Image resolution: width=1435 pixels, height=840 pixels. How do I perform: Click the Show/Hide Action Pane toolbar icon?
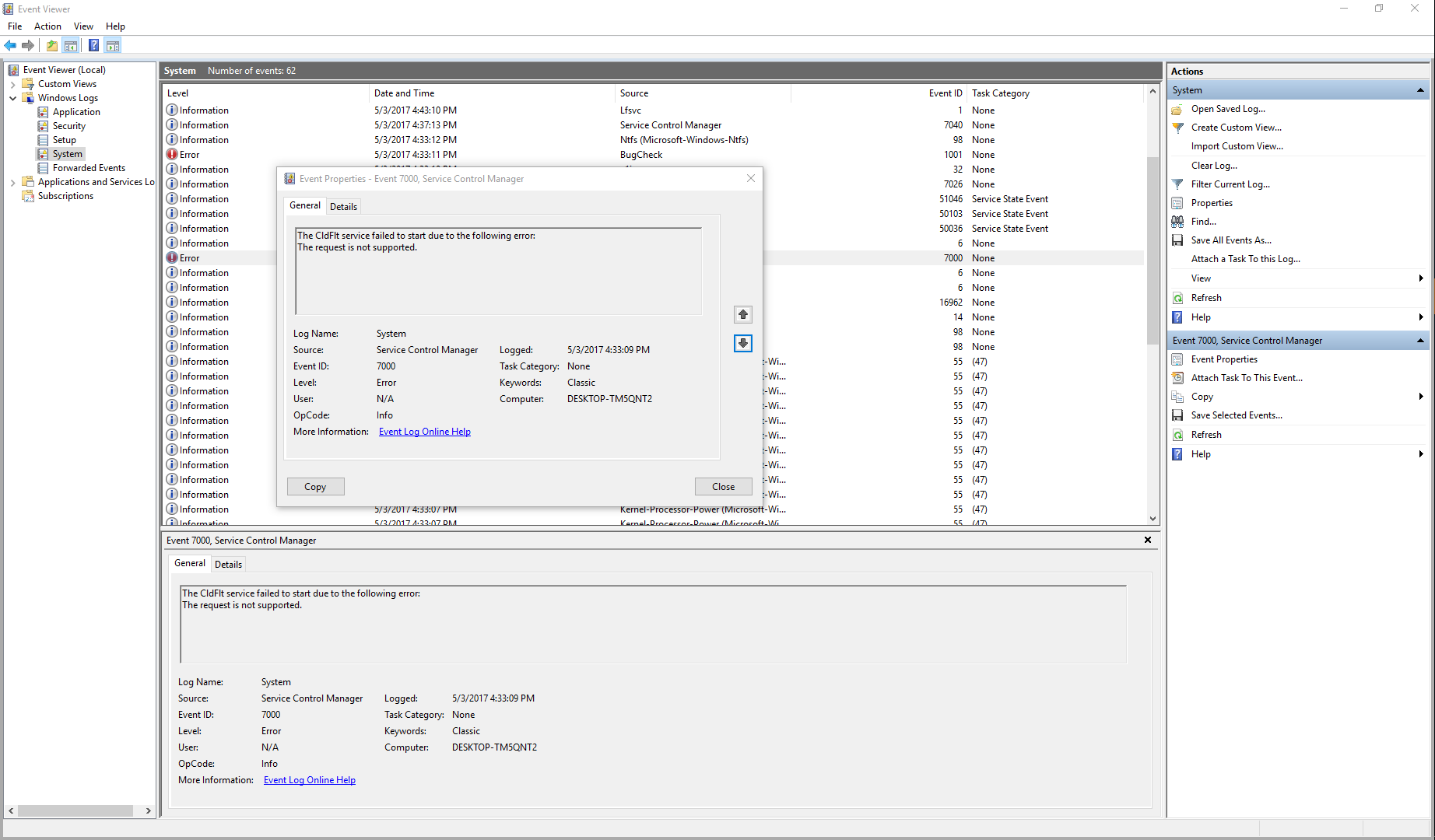113,45
